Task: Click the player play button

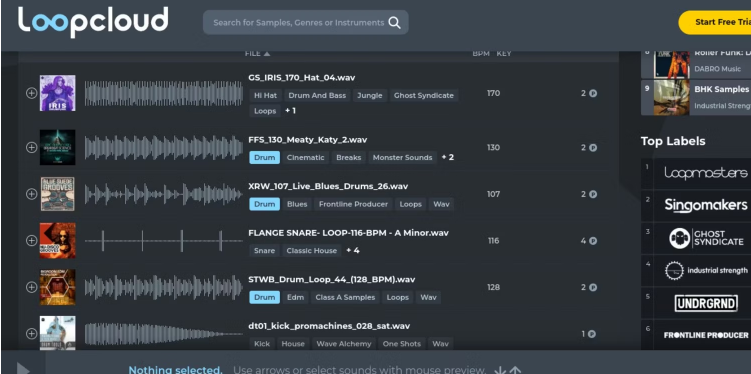Action: click(x=23, y=368)
